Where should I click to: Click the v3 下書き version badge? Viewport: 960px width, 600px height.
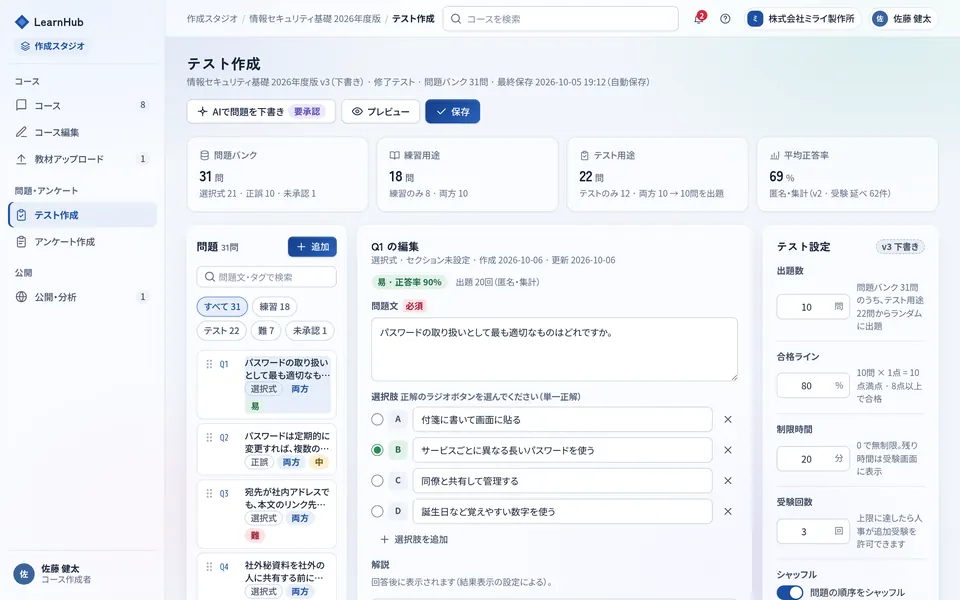point(899,247)
